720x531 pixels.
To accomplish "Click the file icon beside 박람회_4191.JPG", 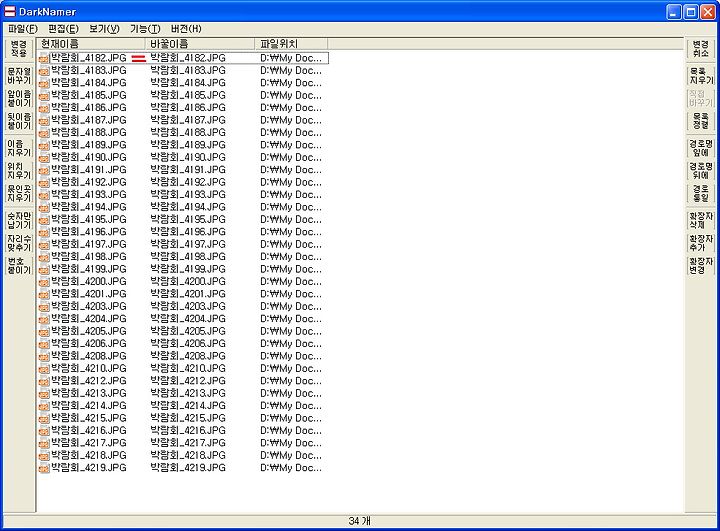I will pos(44,170).
